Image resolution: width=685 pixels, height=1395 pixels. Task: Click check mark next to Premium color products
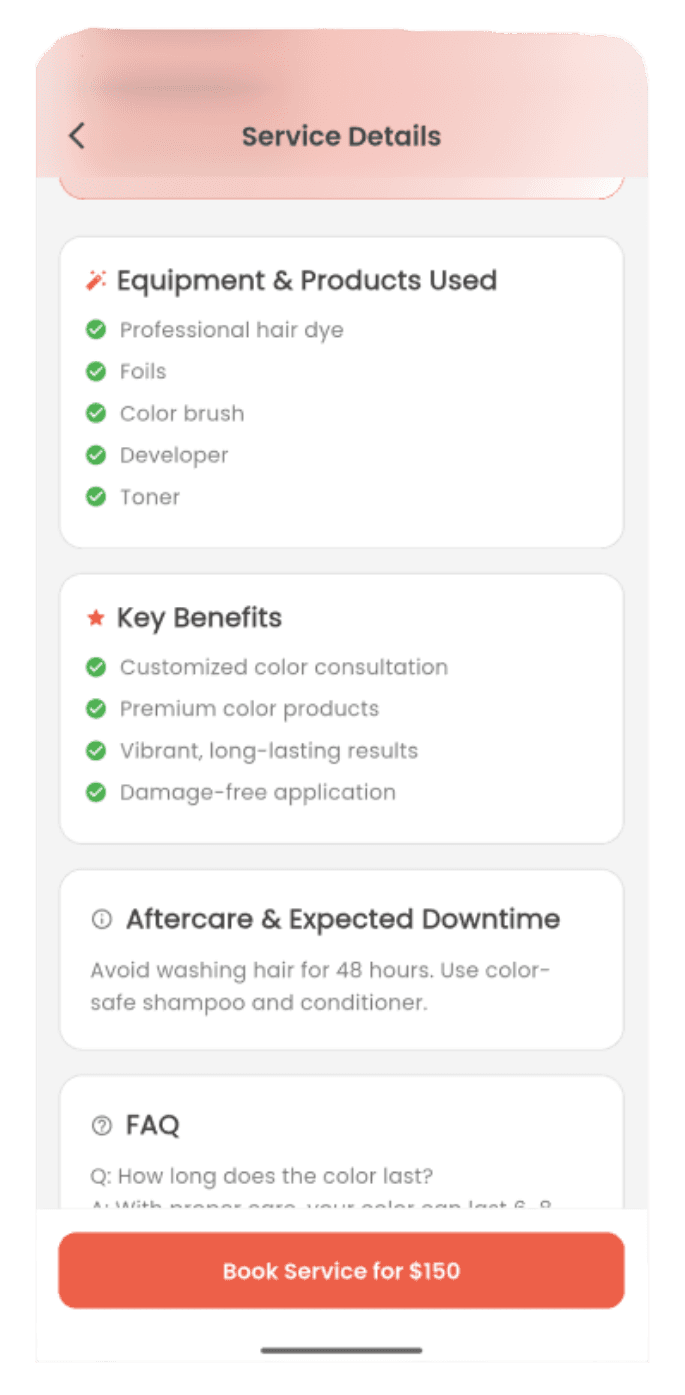[96, 709]
